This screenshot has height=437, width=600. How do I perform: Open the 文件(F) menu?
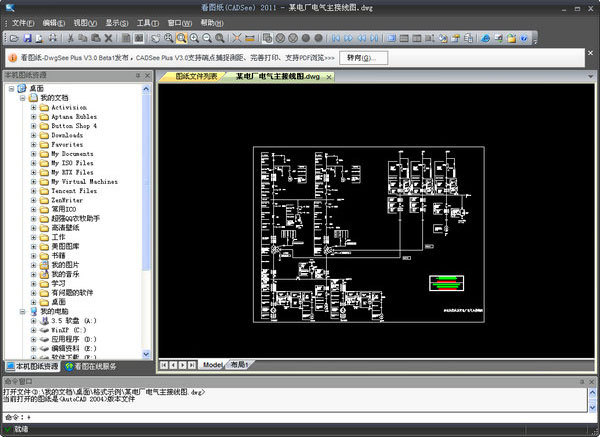click(x=23, y=21)
